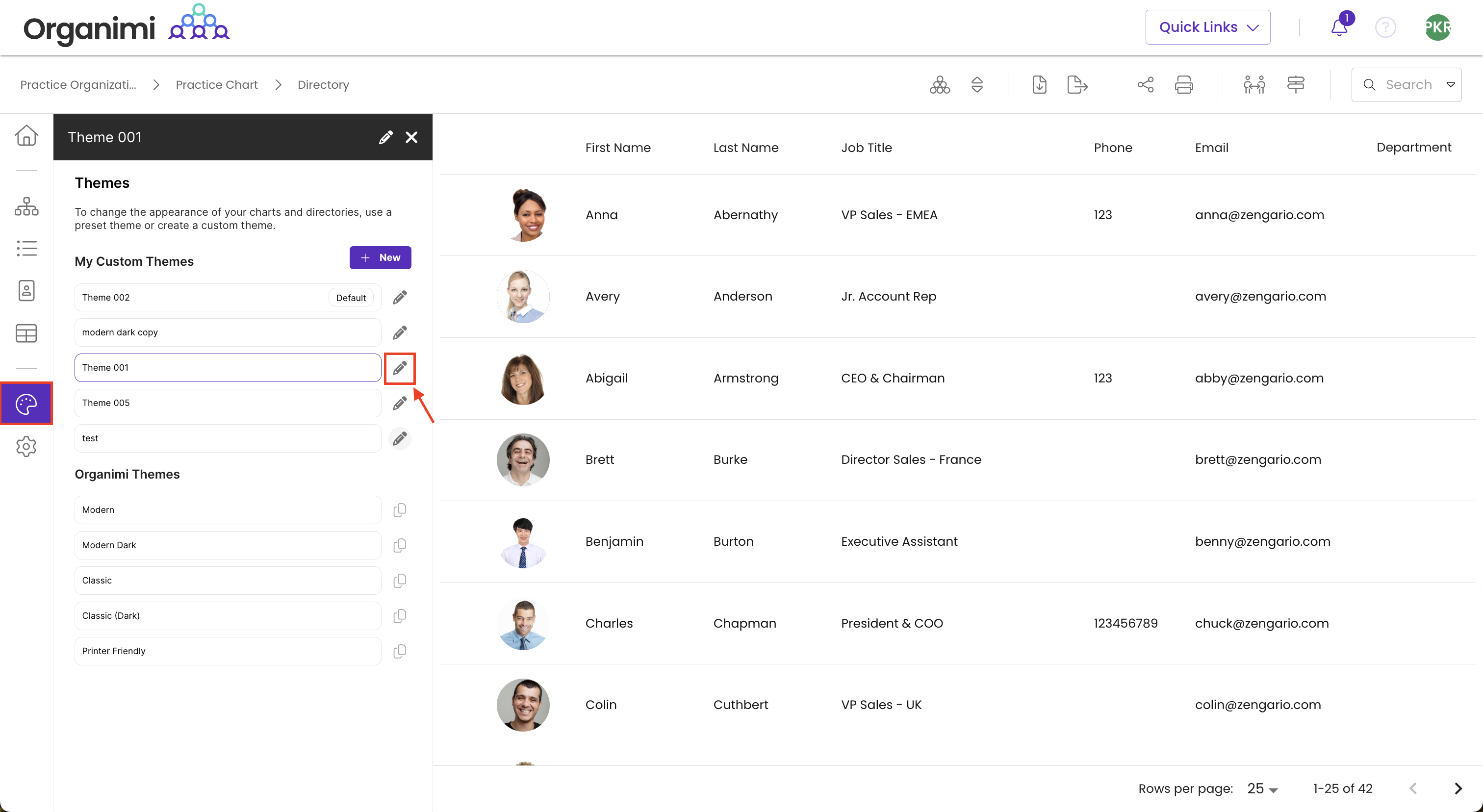Click the previous page arrow in pagination
The width and height of the screenshot is (1483, 812).
[1413, 788]
